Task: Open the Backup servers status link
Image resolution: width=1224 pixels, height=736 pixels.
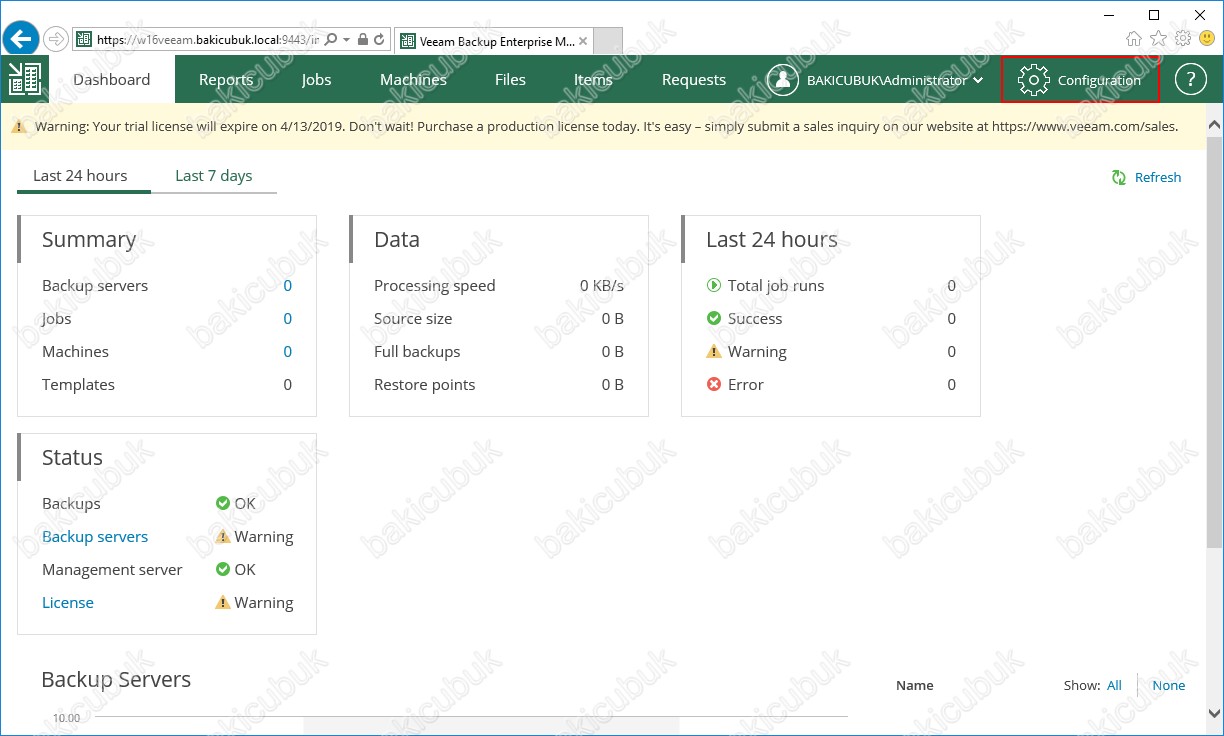Action: pyautogui.click(x=95, y=537)
